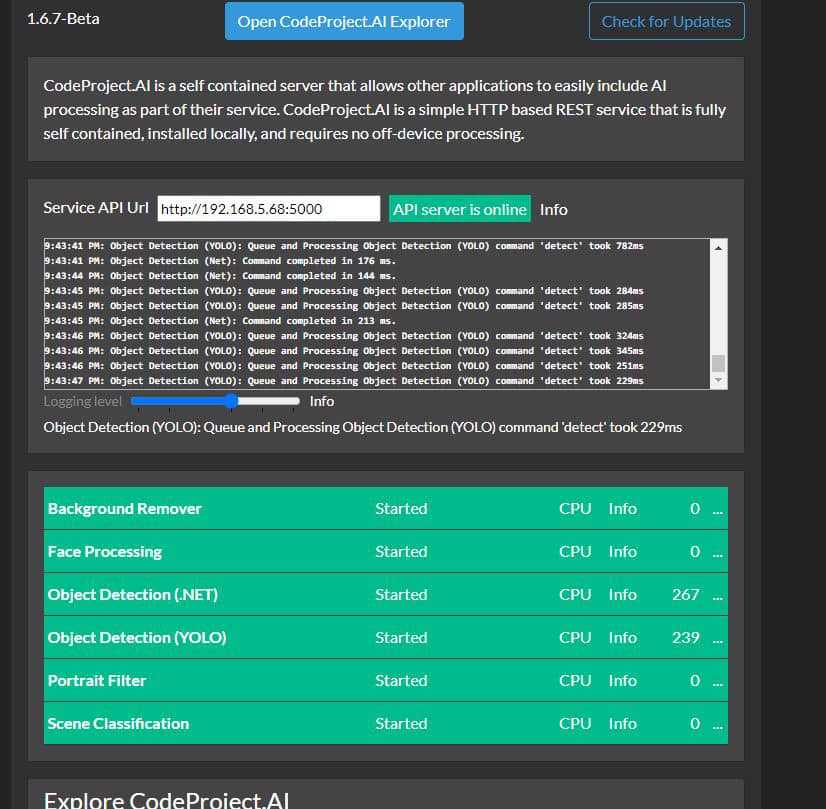Click Started status of Background Remover

click(401, 509)
